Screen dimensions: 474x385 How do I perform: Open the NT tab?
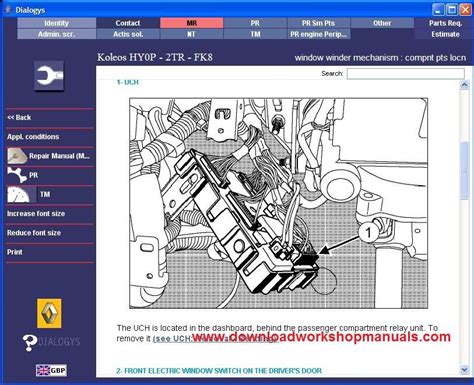(192, 34)
